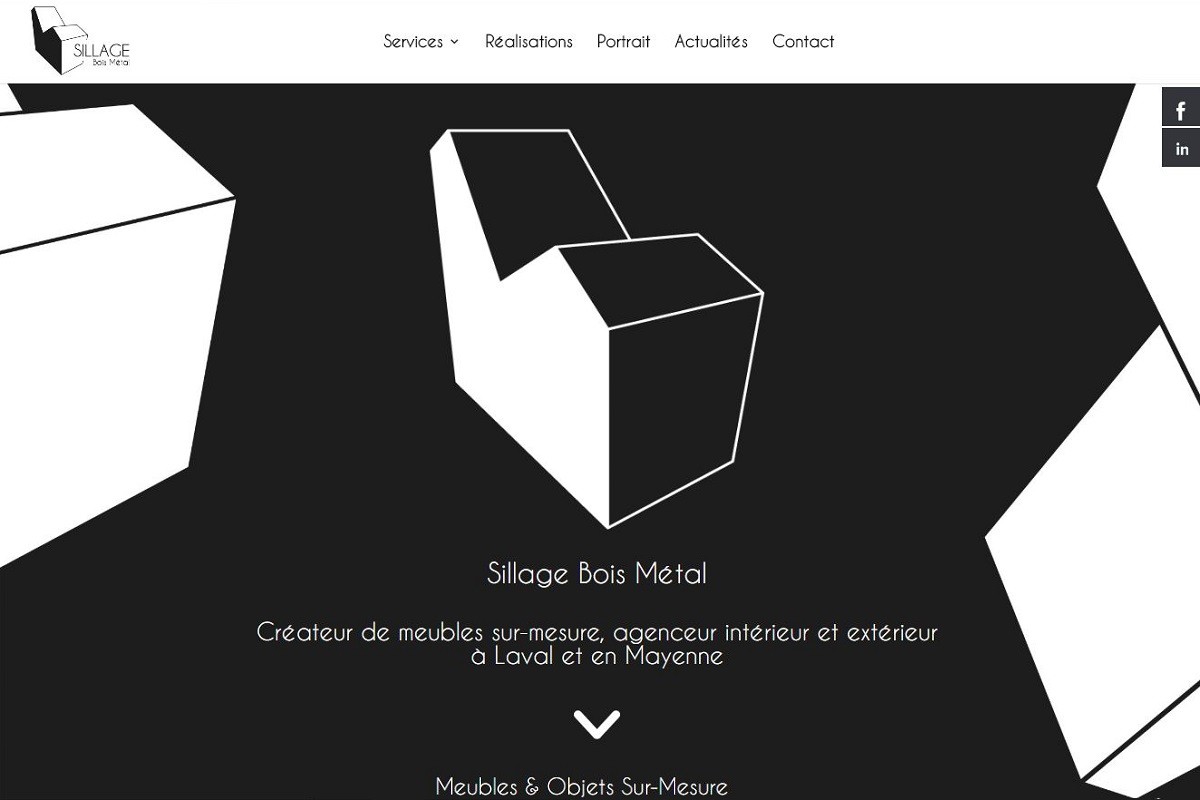Open the LinkedIn social link
Viewport: 1200px width, 800px height.
[x=1181, y=148]
